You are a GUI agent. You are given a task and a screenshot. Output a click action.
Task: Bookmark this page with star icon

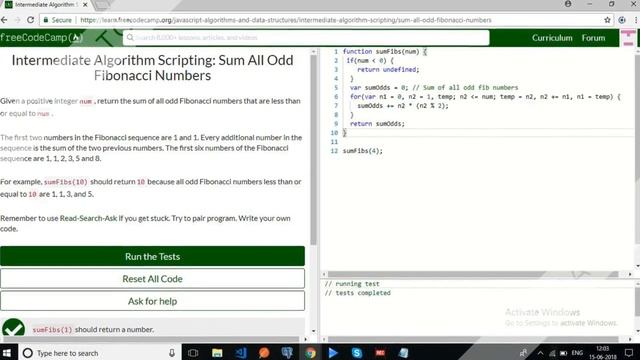click(x=607, y=20)
